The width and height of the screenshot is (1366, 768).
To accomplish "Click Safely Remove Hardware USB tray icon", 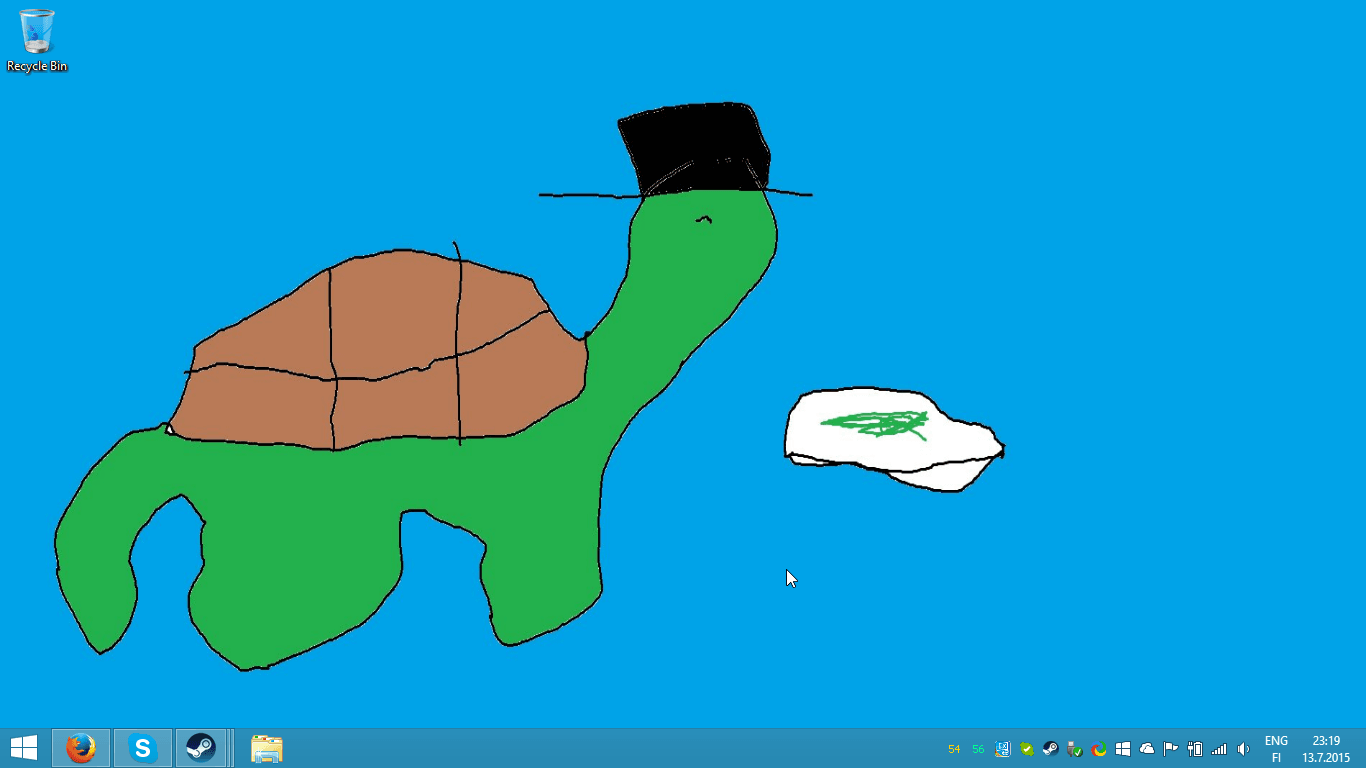I will 1075,749.
